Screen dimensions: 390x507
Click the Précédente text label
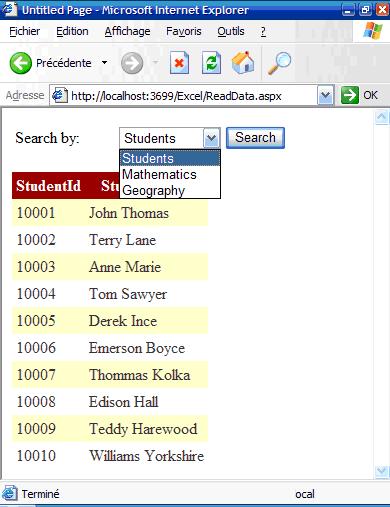pos(64,63)
